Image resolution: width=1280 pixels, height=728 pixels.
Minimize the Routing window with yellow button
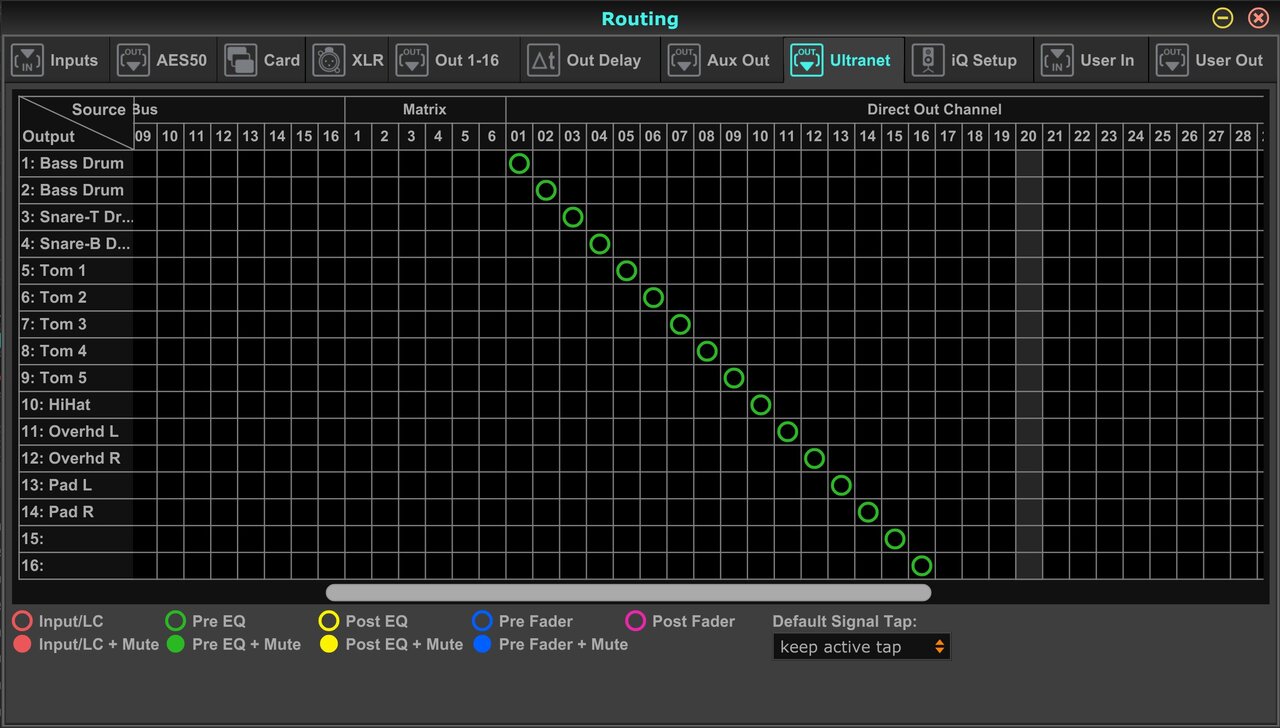point(1223,18)
